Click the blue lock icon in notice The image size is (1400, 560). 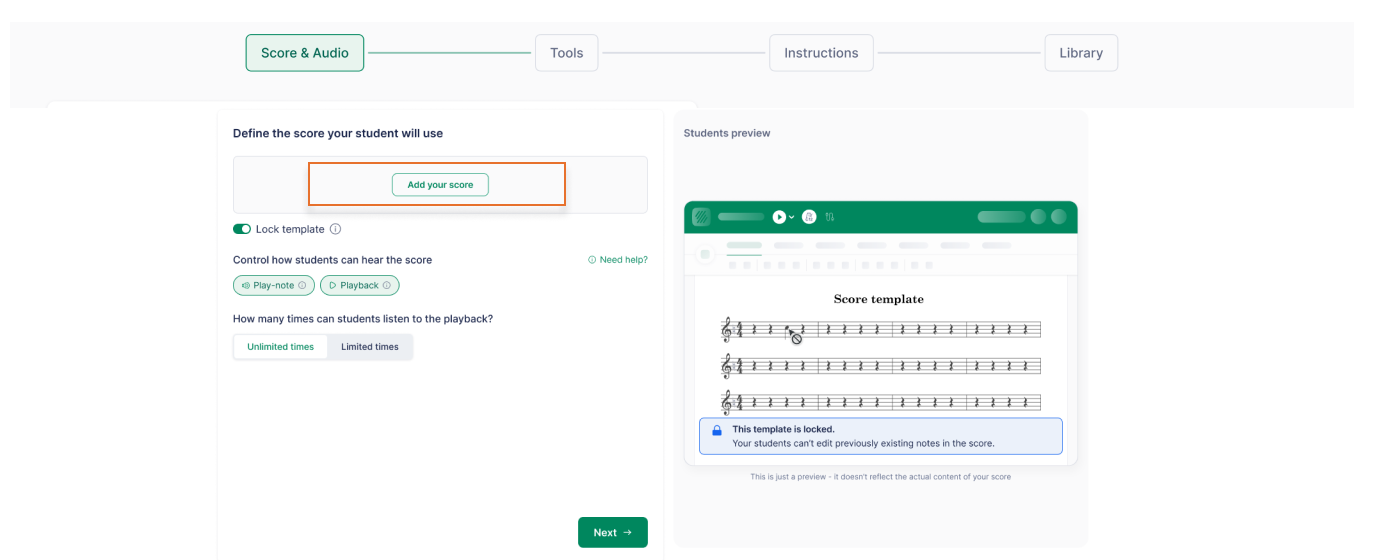click(716, 431)
